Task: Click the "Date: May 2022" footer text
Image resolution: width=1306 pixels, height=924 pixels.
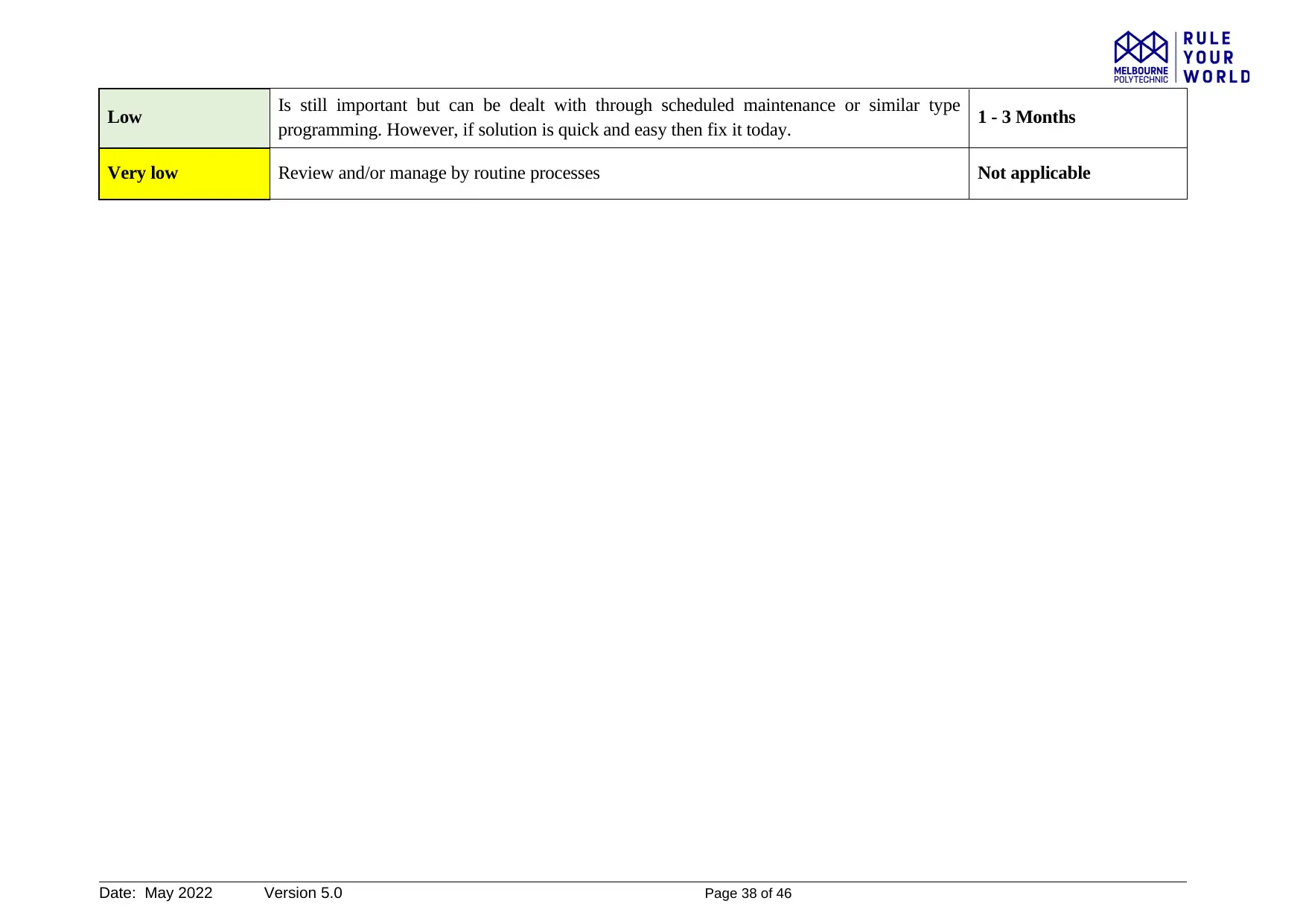Action: coord(156,893)
